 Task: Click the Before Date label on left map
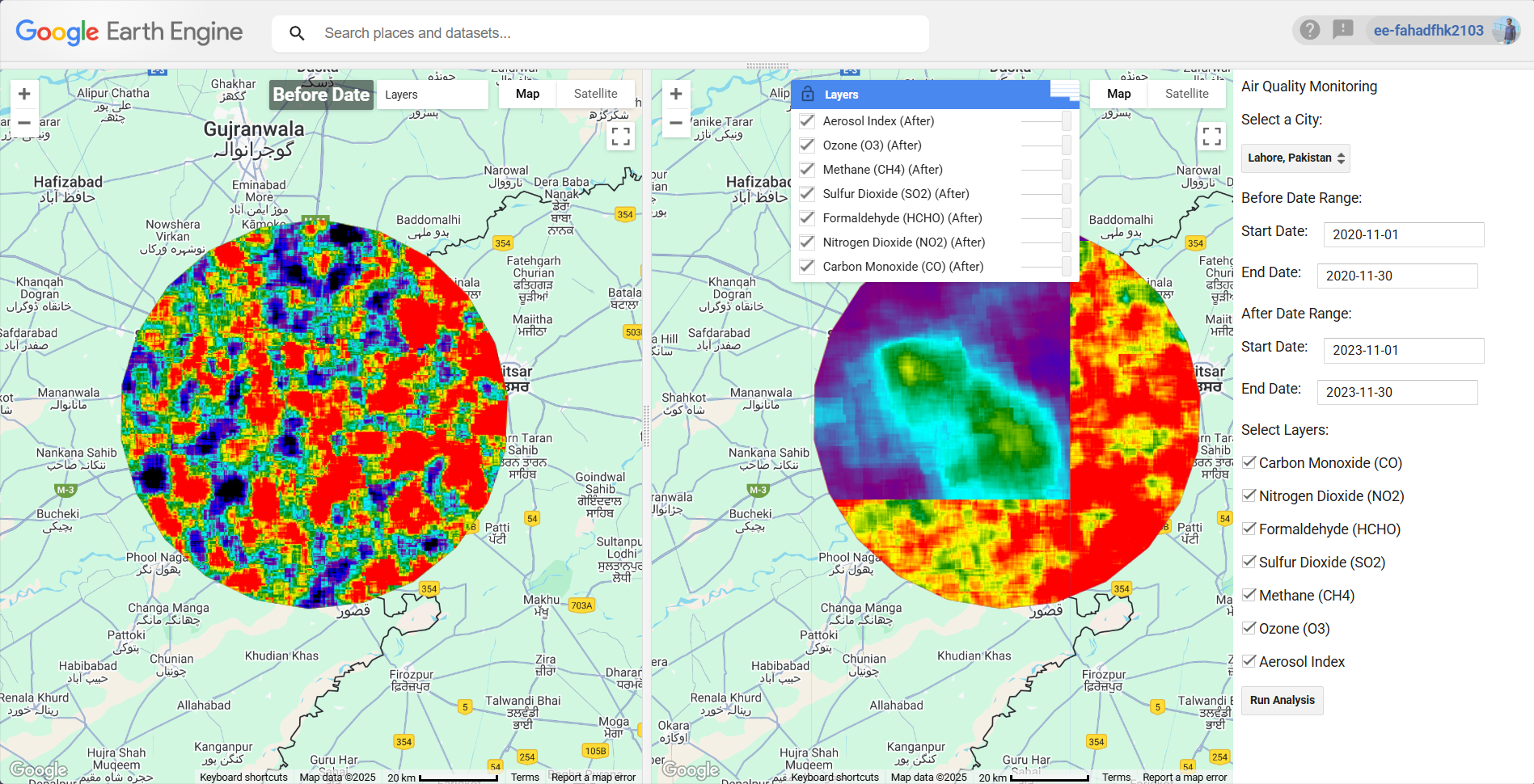tap(321, 95)
